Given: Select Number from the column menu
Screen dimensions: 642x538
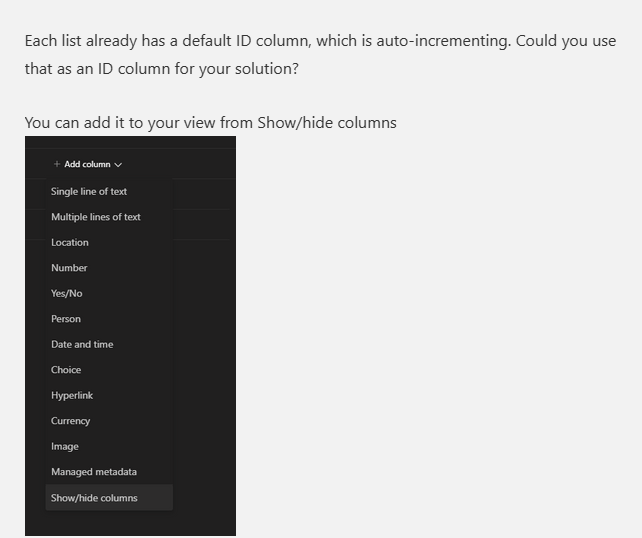Looking at the screenshot, I should [69, 268].
